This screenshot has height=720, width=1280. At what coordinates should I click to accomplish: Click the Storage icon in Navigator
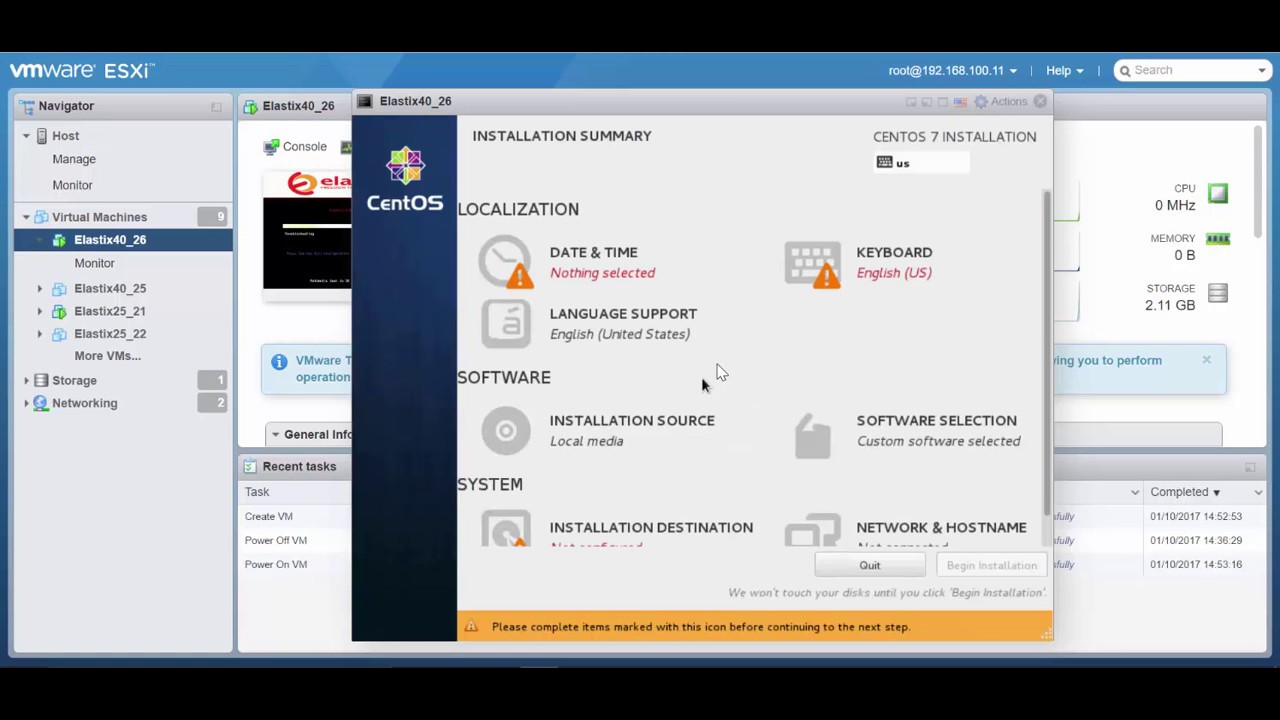tap(41, 381)
